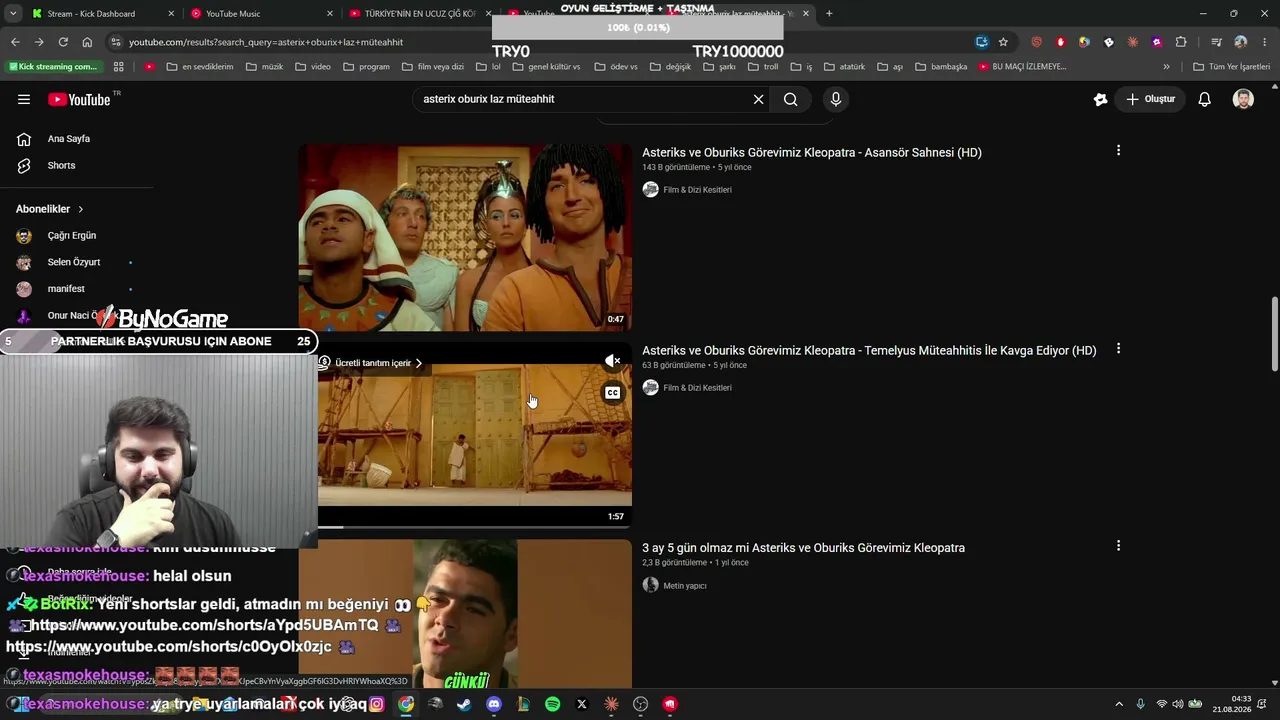
Task: Open Instagram from taskbar
Action: tap(376, 704)
